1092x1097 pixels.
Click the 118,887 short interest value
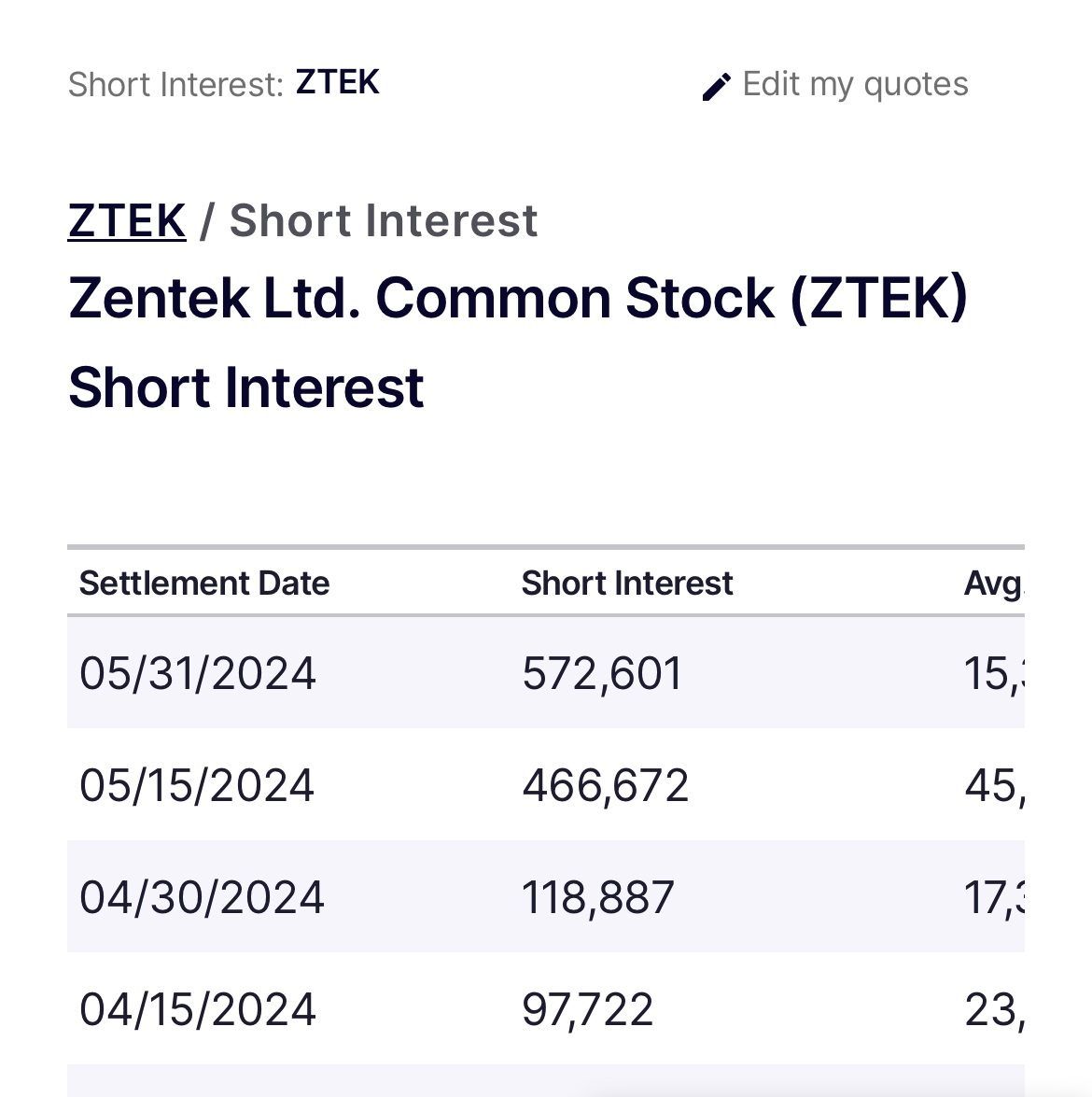(x=597, y=897)
